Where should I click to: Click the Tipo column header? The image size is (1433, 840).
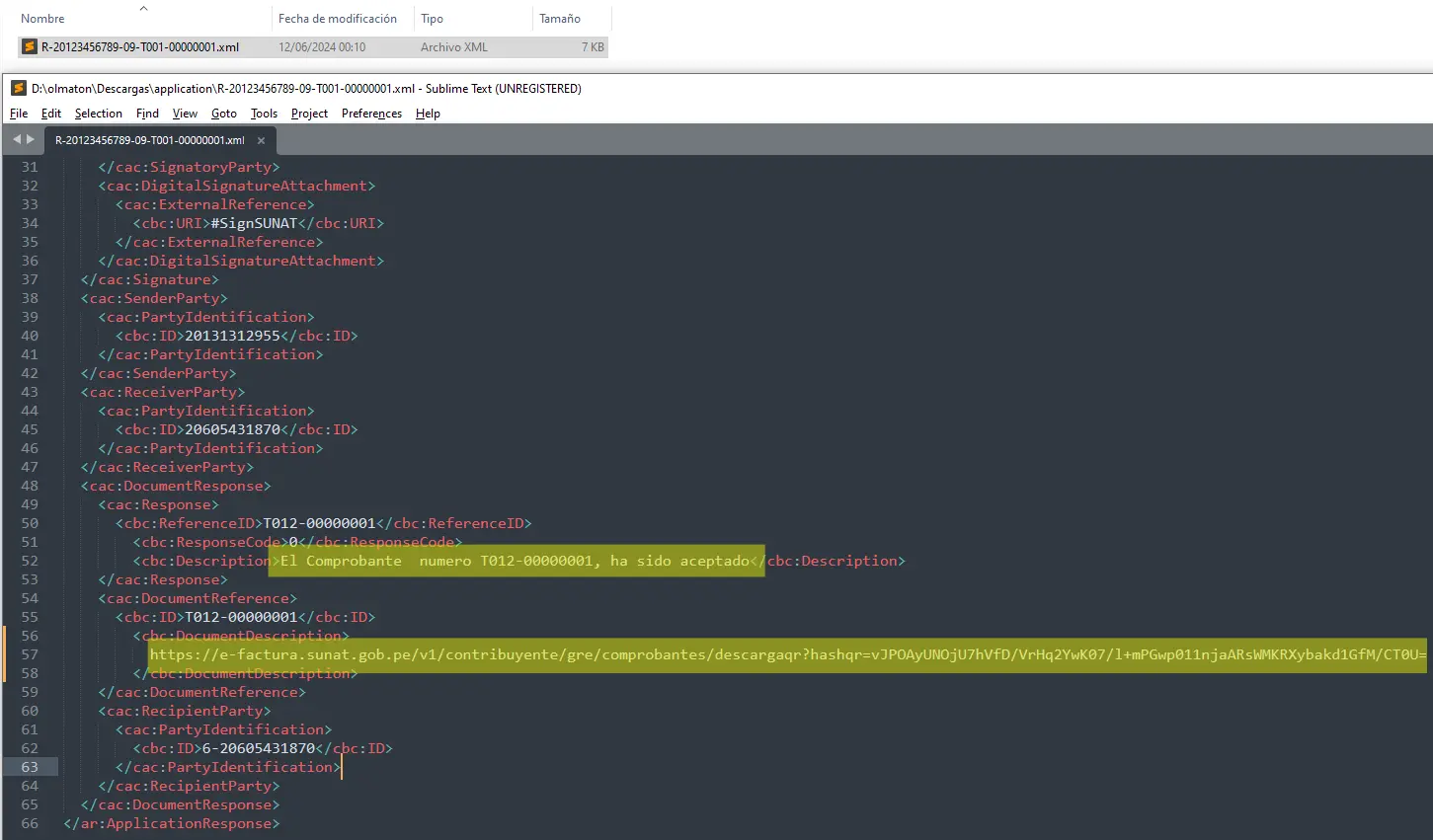[x=433, y=19]
